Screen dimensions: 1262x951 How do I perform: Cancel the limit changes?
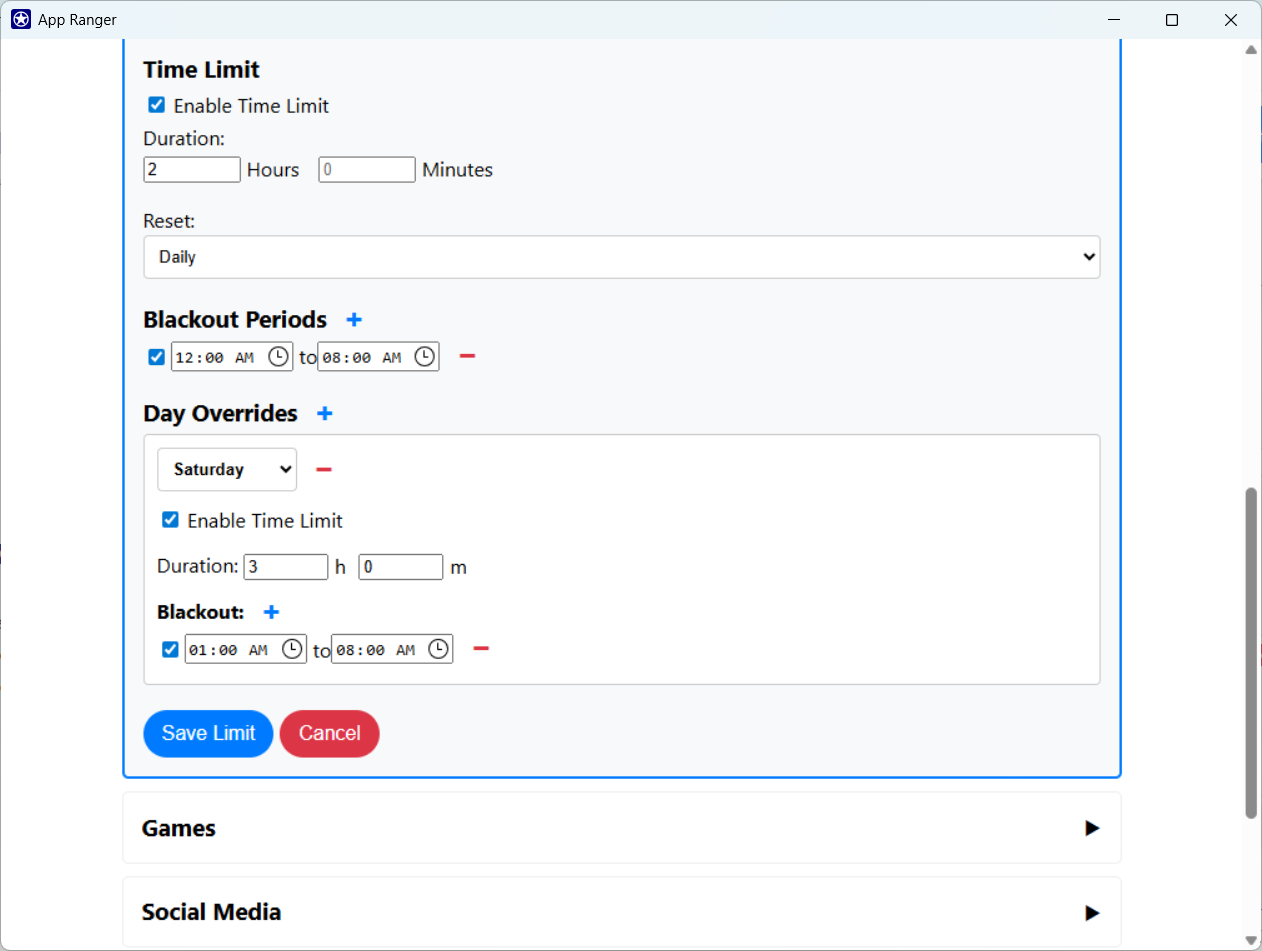[x=329, y=733]
